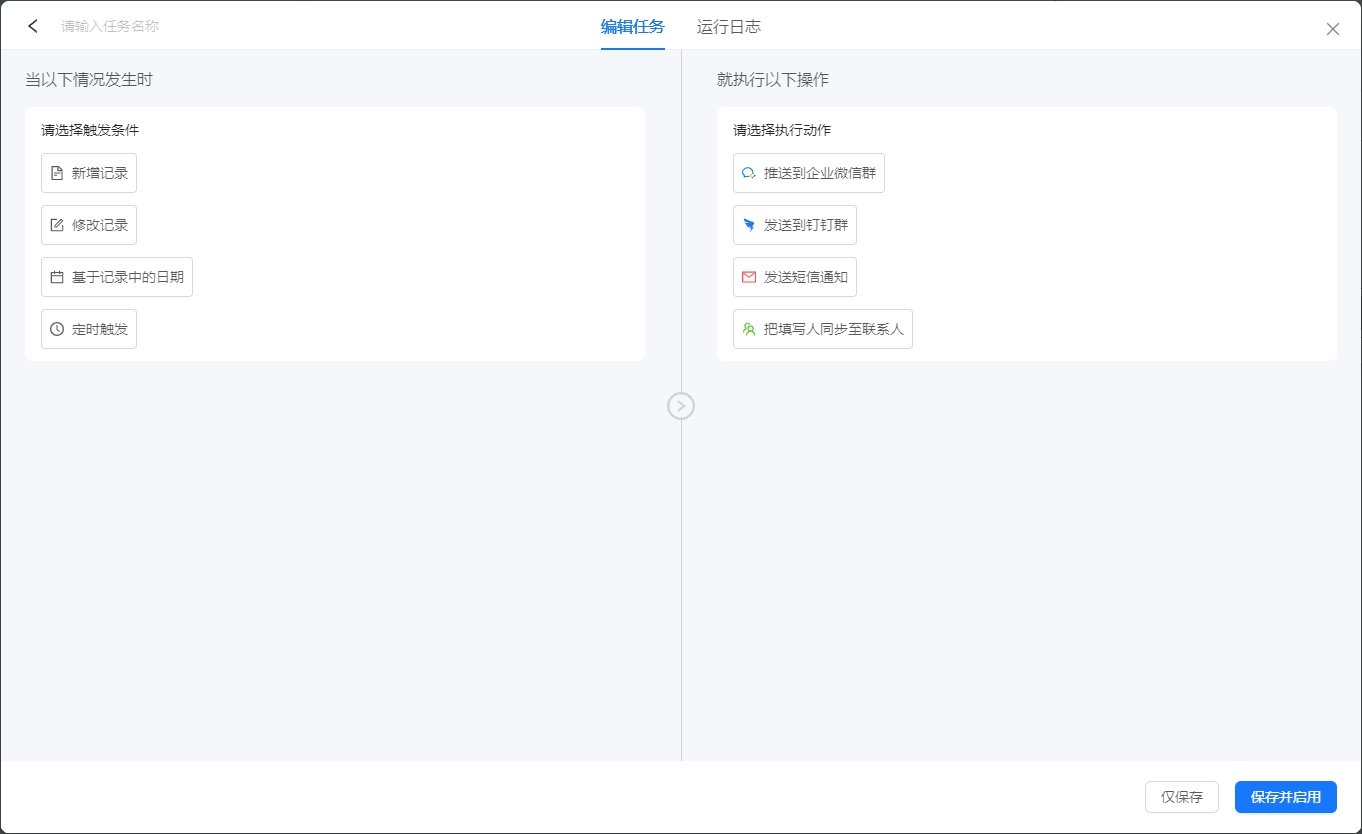Screen dimensions: 1362x834
Task: Select 发送短信通知 action
Action: tap(795, 277)
